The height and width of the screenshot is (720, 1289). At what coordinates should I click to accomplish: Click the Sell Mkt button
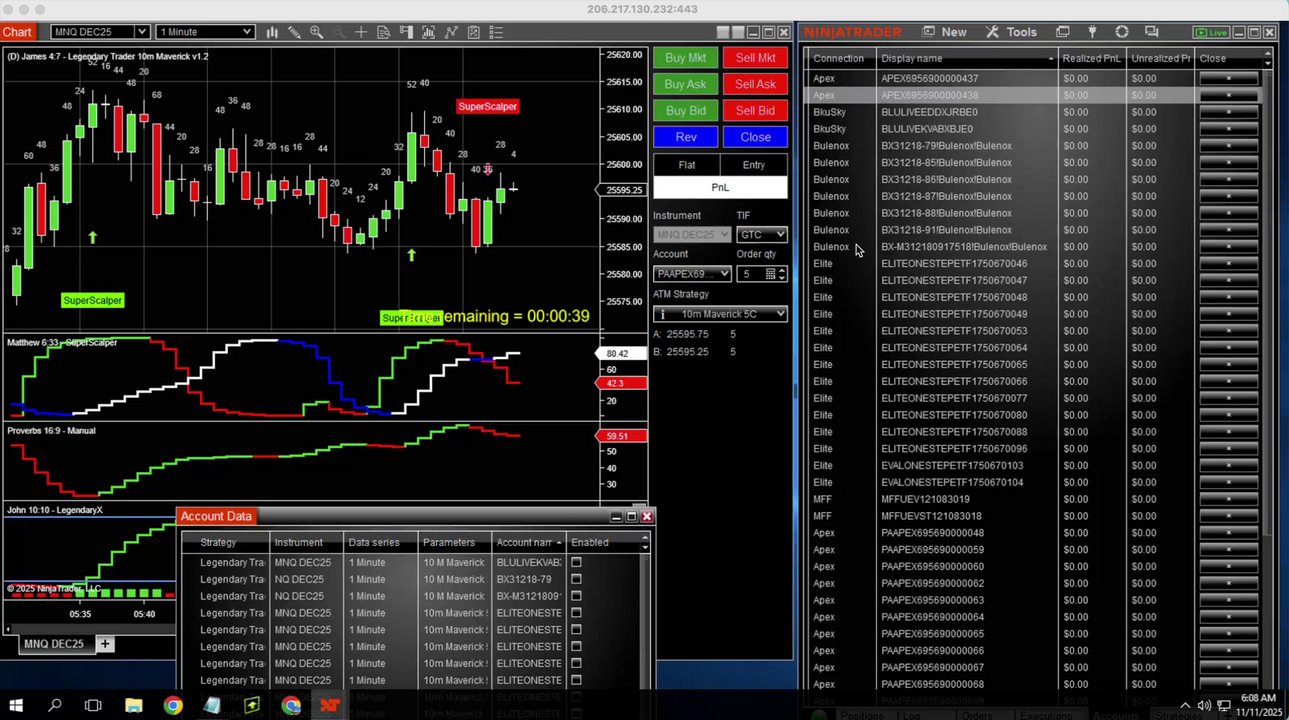tap(755, 58)
